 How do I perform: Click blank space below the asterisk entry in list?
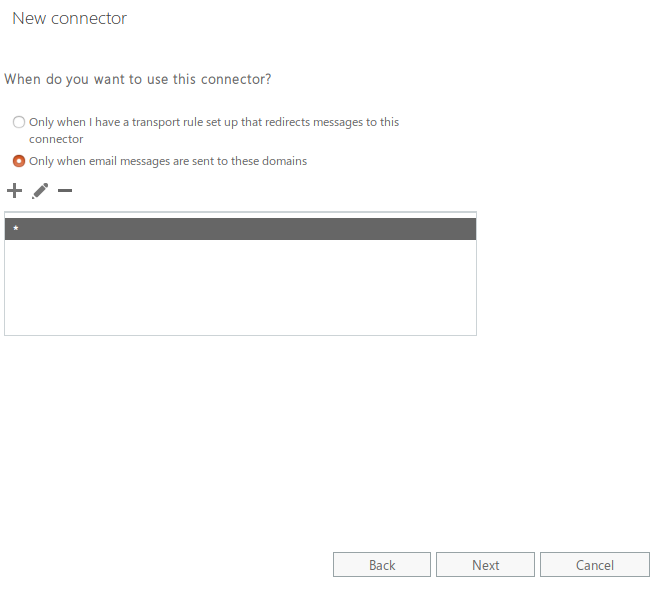click(x=240, y=287)
